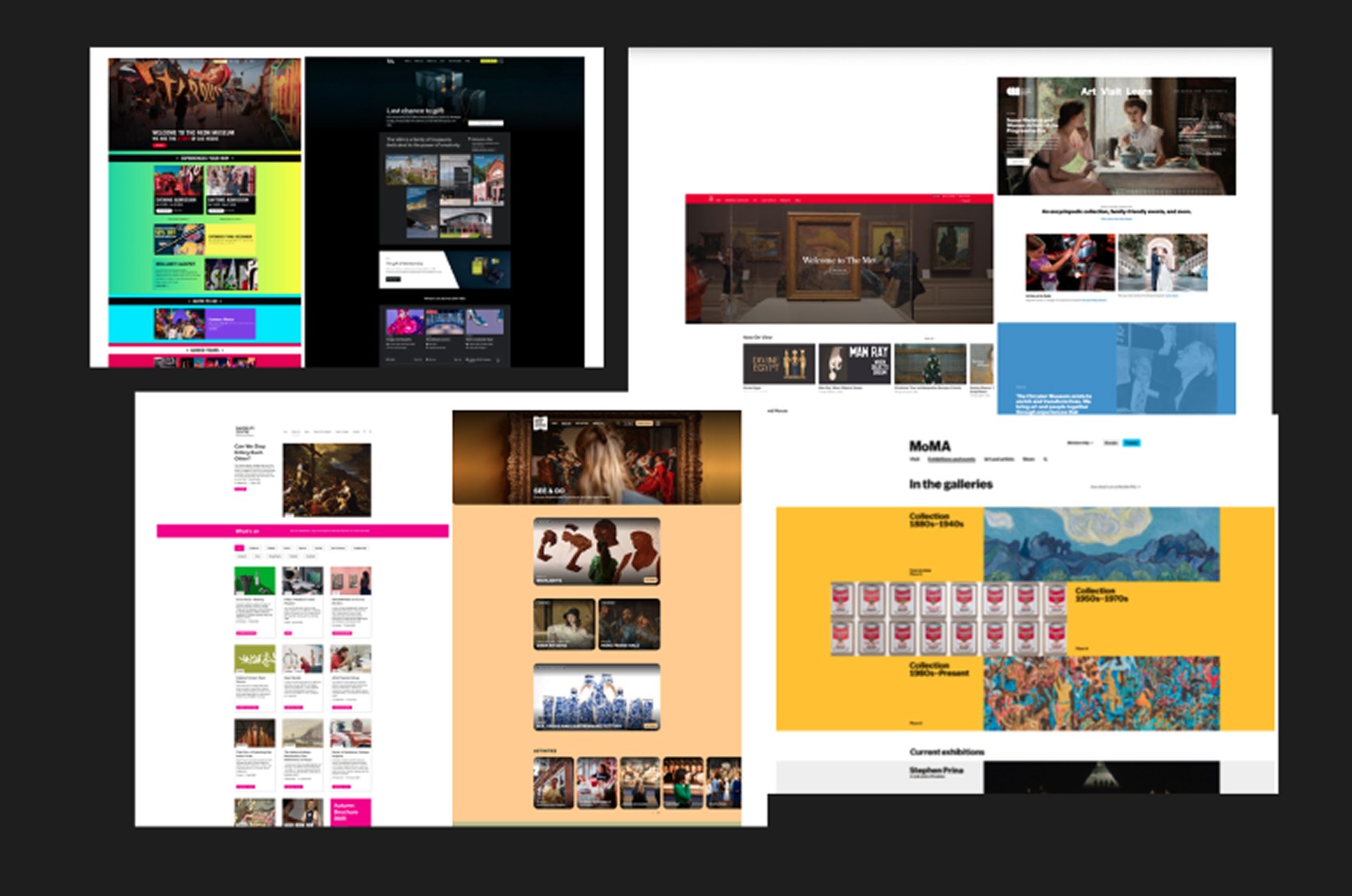The width and height of the screenshot is (1352, 896).
Task: Open the Stephen Prina exhibition
Action: (936, 770)
